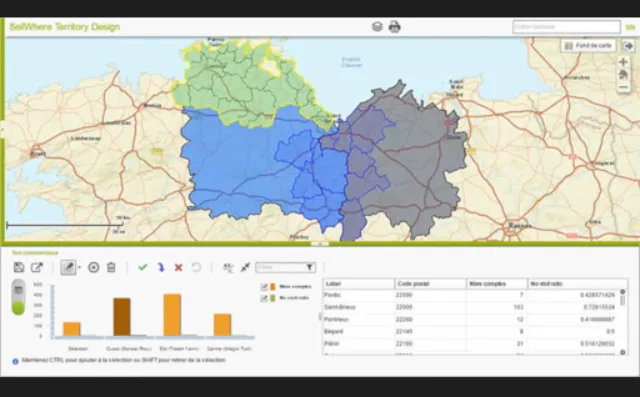This screenshot has width=640, height=397.
Task: Click the Code postal column header
Action: [430, 284]
